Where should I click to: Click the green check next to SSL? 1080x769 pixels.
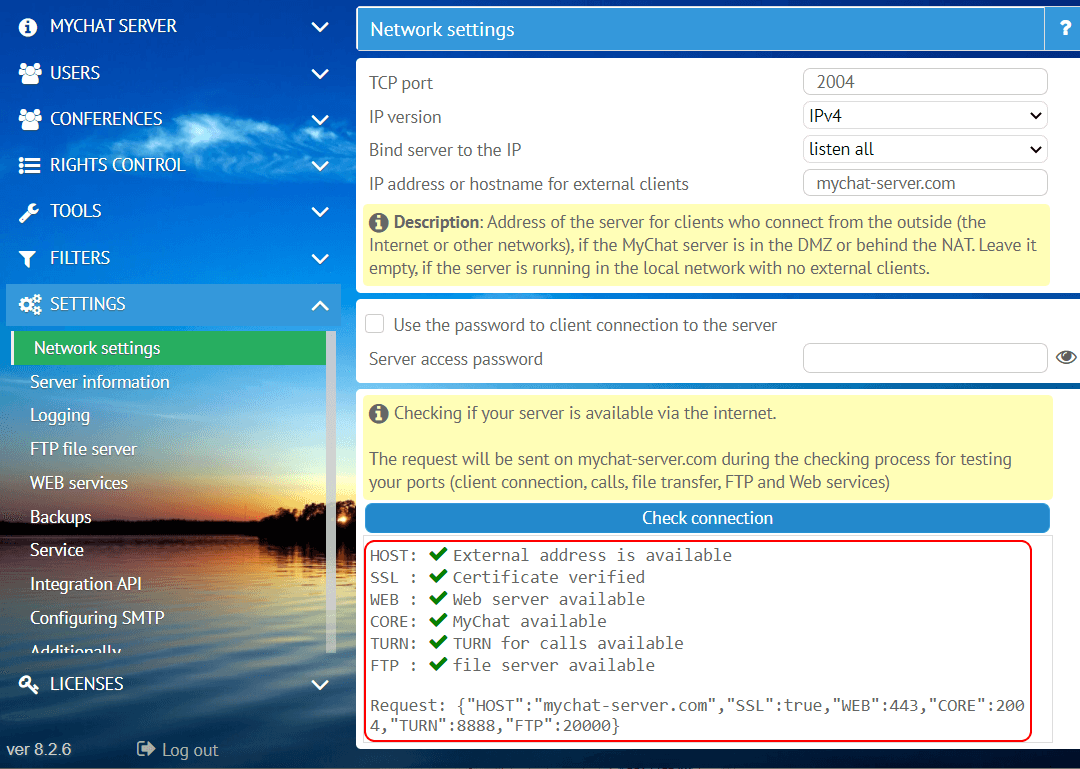pyautogui.click(x=438, y=576)
